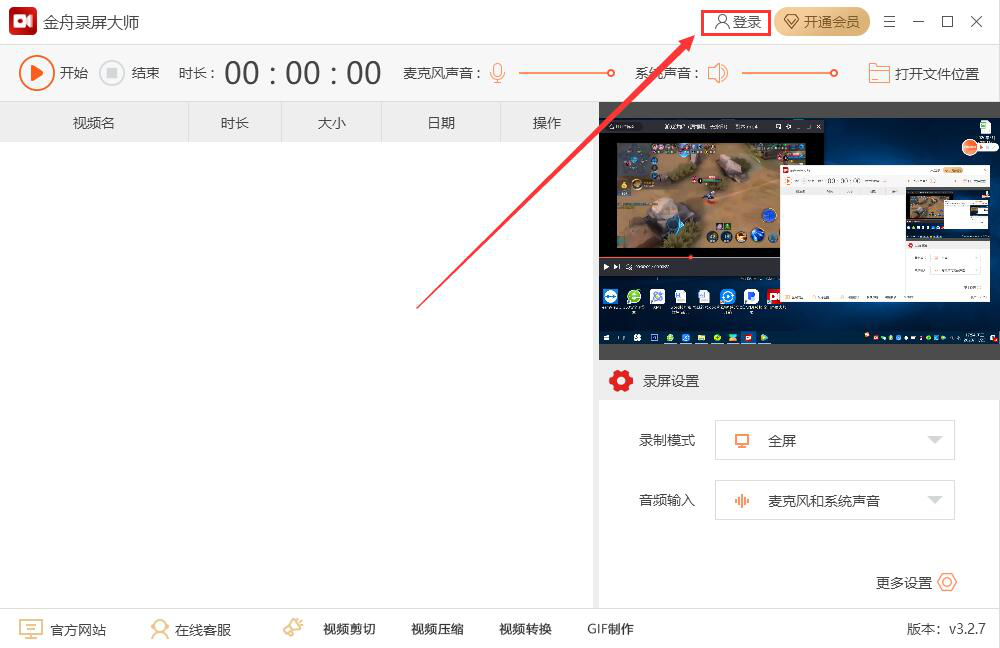The height and width of the screenshot is (648, 1000).
Task: Open the hamburger menu in title bar
Action: click(x=889, y=22)
